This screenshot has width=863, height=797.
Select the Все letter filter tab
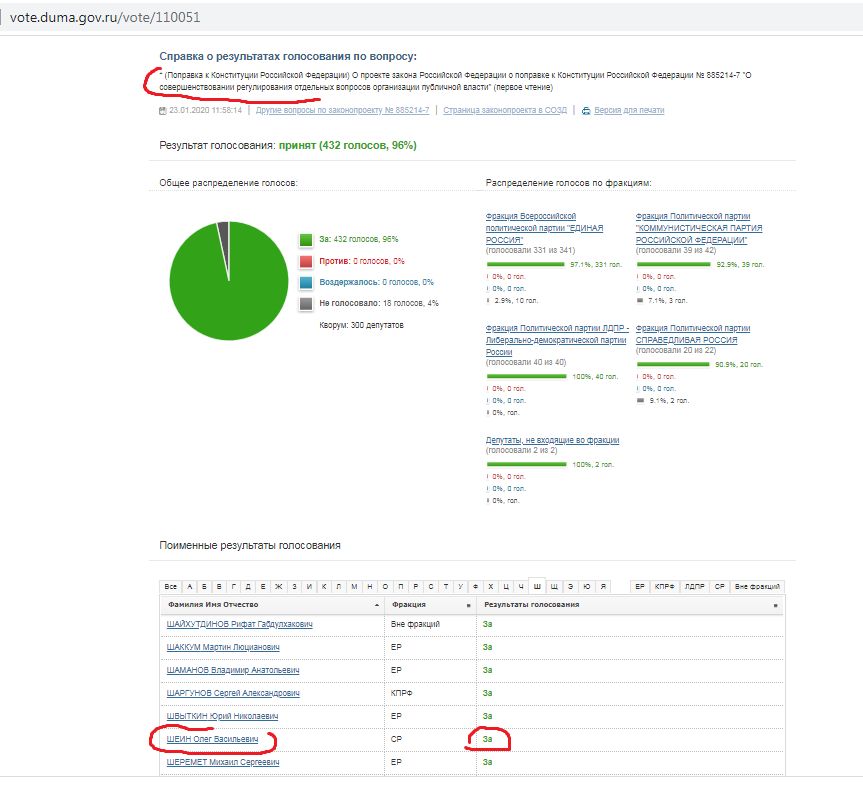point(171,586)
